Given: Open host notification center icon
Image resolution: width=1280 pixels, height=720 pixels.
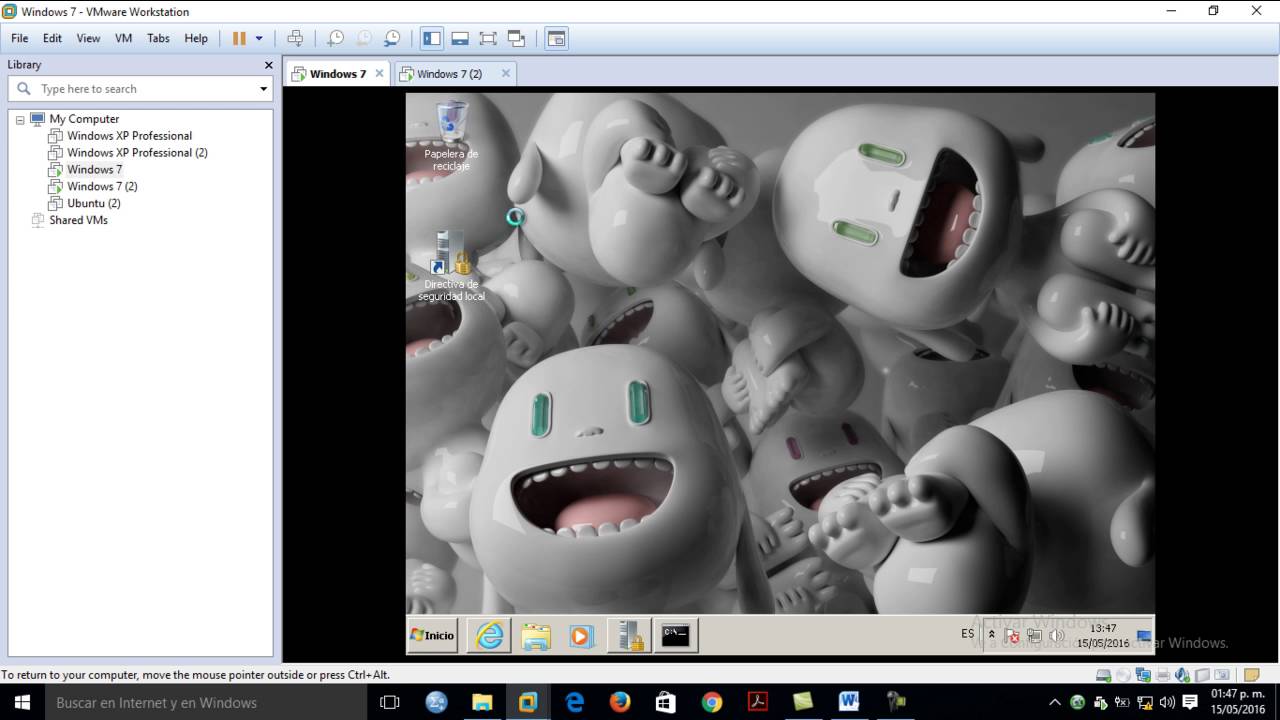Looking at the screenshot, I should (x=1190, y=702).
